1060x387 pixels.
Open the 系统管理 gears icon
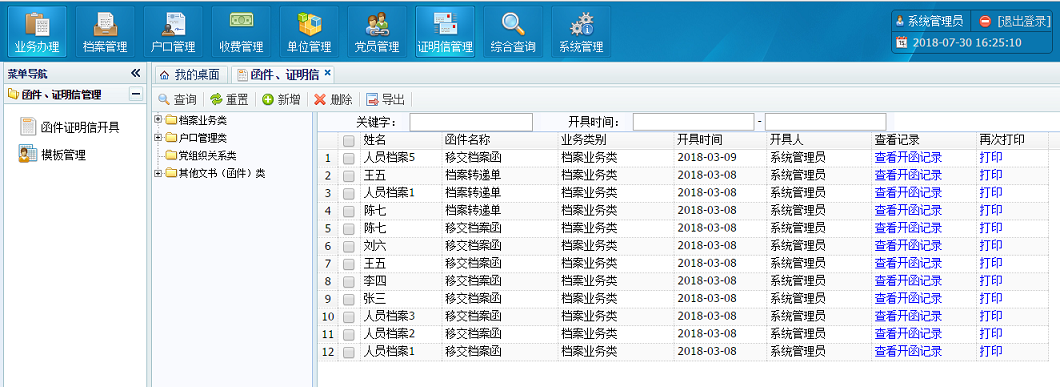click(x=581, y=24)
